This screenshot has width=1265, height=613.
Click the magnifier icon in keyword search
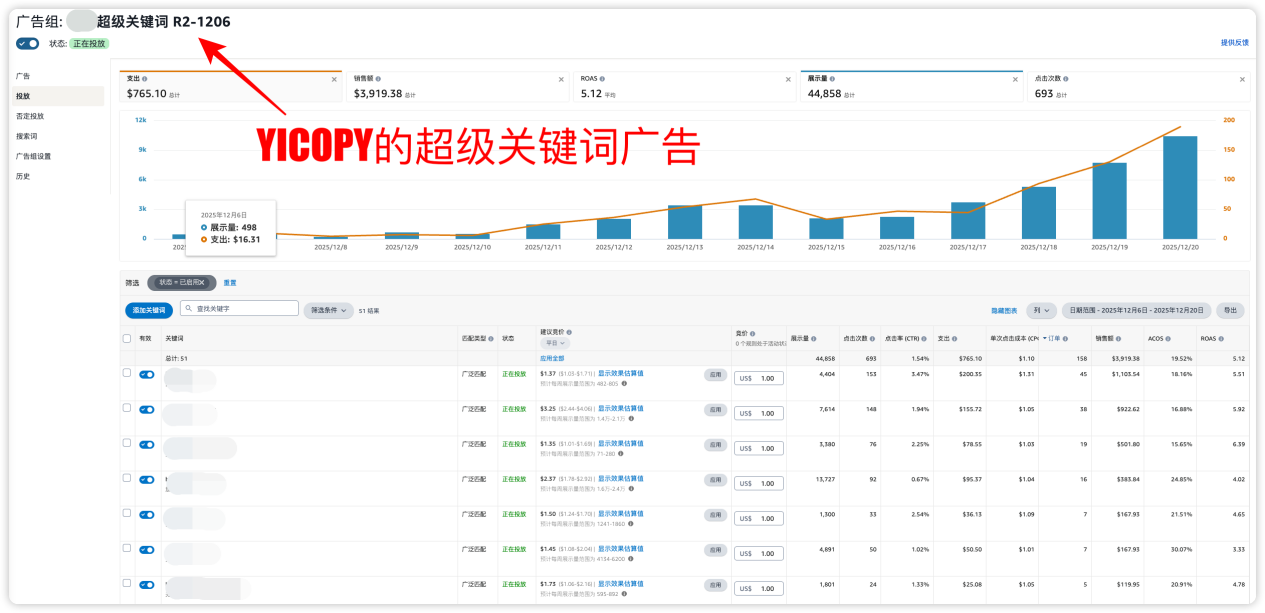coord(188,309)
